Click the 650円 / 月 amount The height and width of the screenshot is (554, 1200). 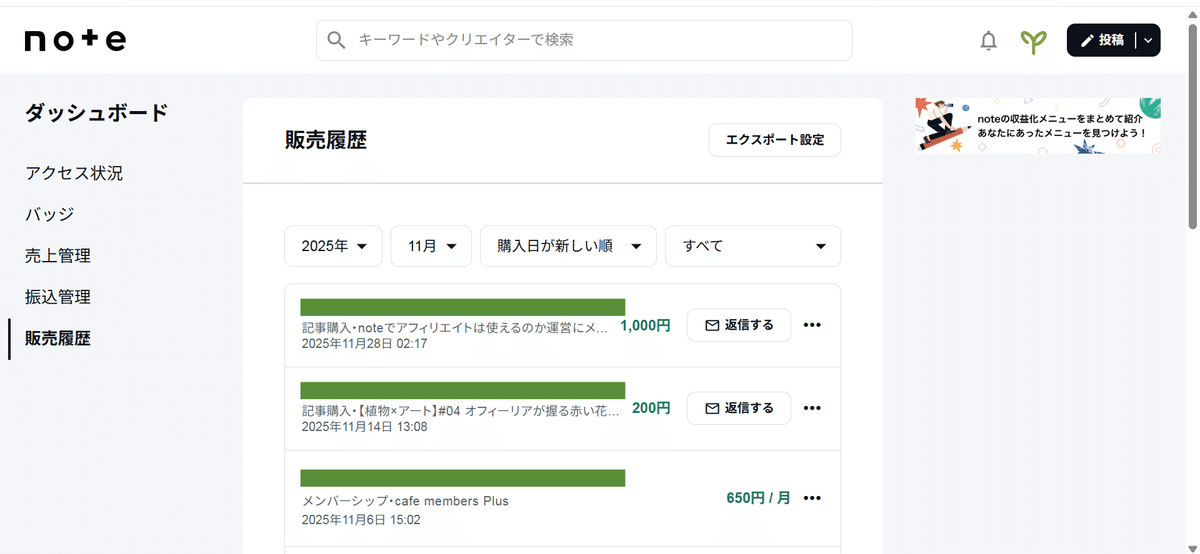point(758,498)
